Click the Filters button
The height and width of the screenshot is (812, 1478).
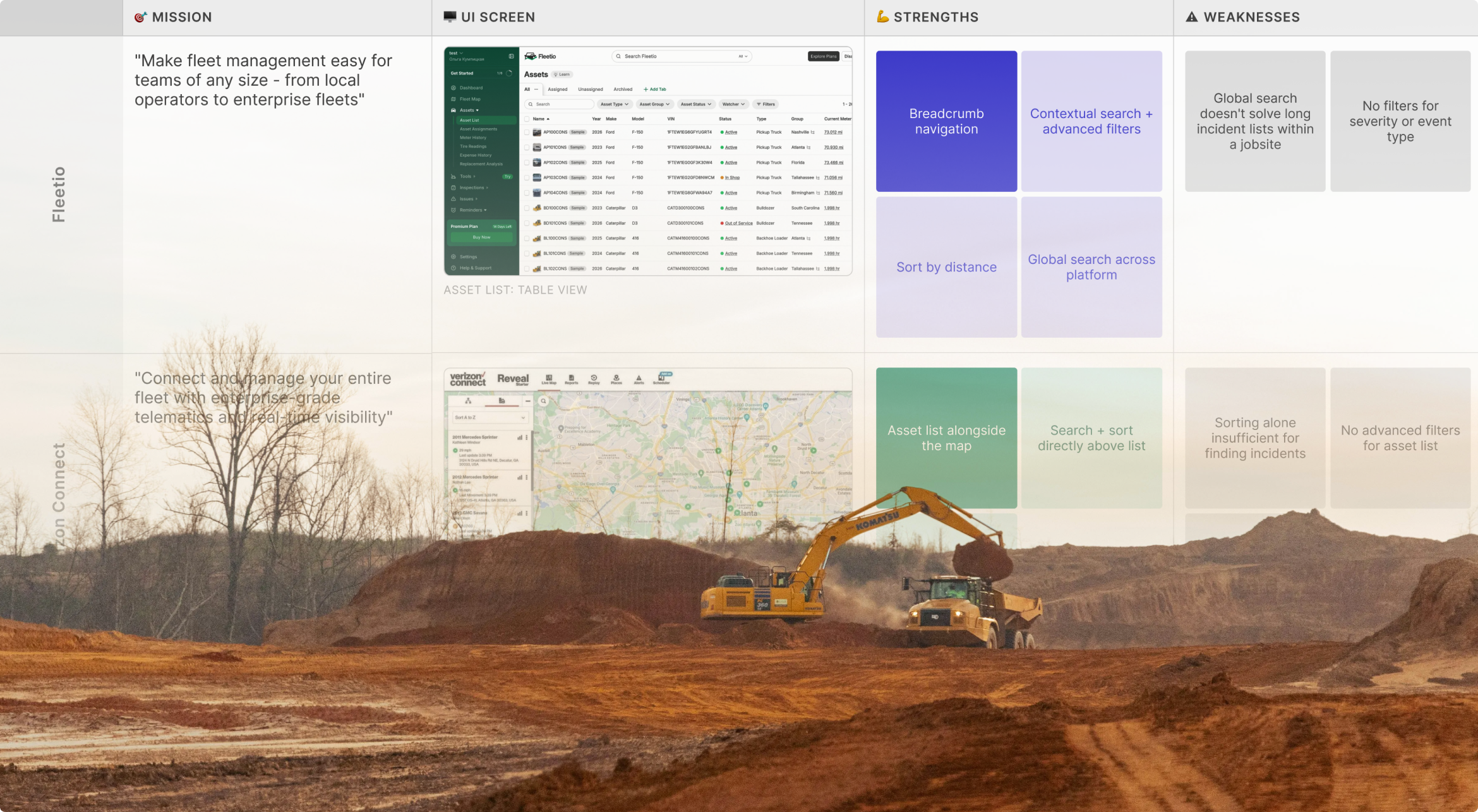tap(766, 104)
